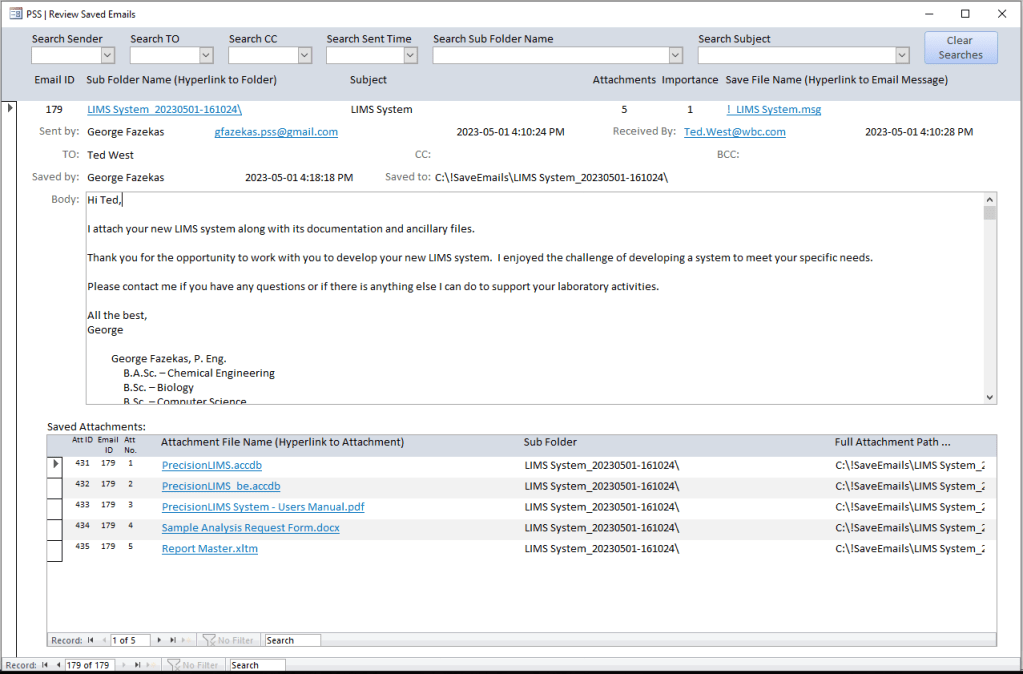
Task: Go to the first email record
Action: pos(43,664)
